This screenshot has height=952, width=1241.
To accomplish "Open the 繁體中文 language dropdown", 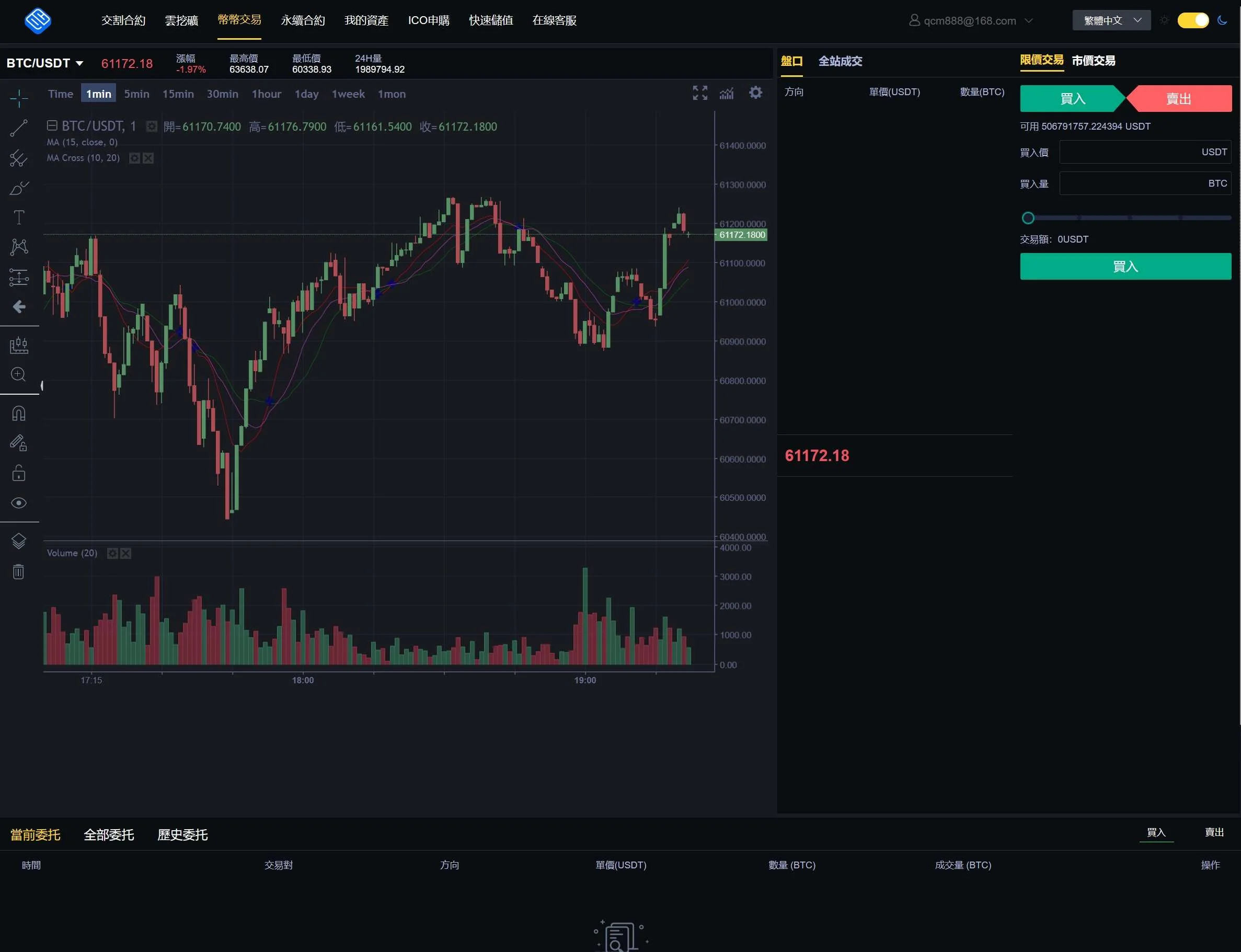I will 1111,20.
